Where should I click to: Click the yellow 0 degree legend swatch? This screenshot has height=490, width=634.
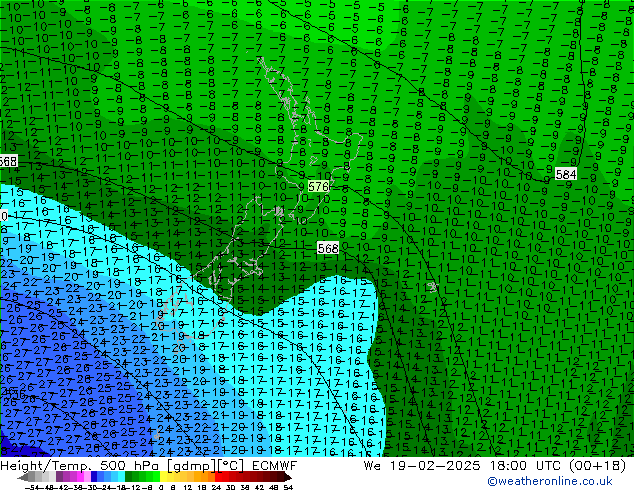pyautogui.click(x=163, y=476)
